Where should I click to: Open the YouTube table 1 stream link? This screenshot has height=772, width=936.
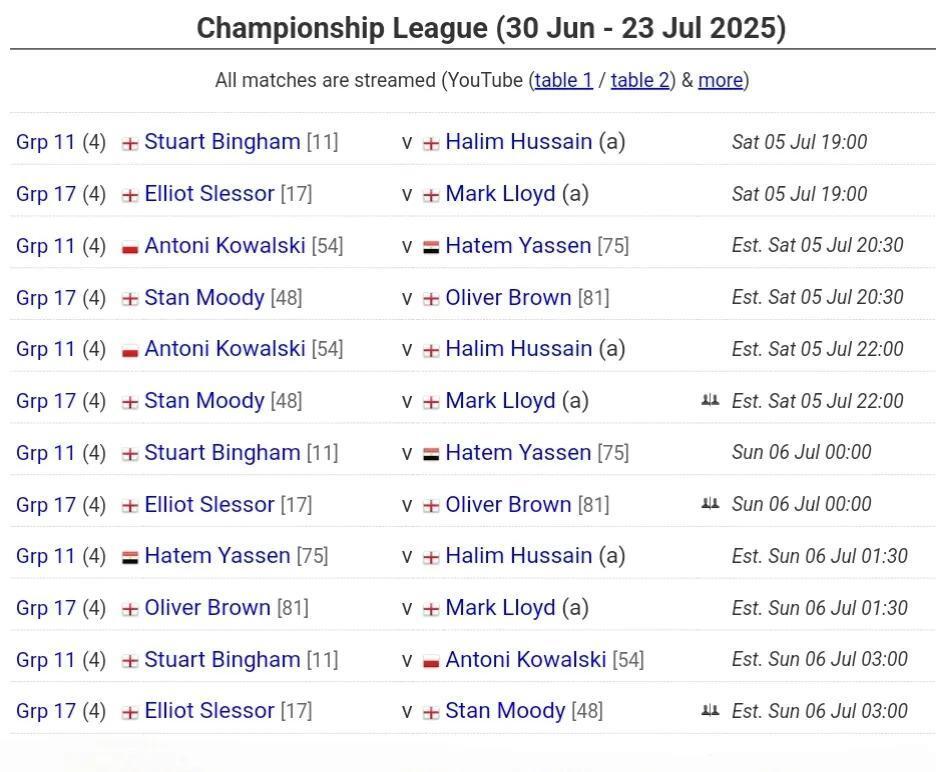click(564, 80)
